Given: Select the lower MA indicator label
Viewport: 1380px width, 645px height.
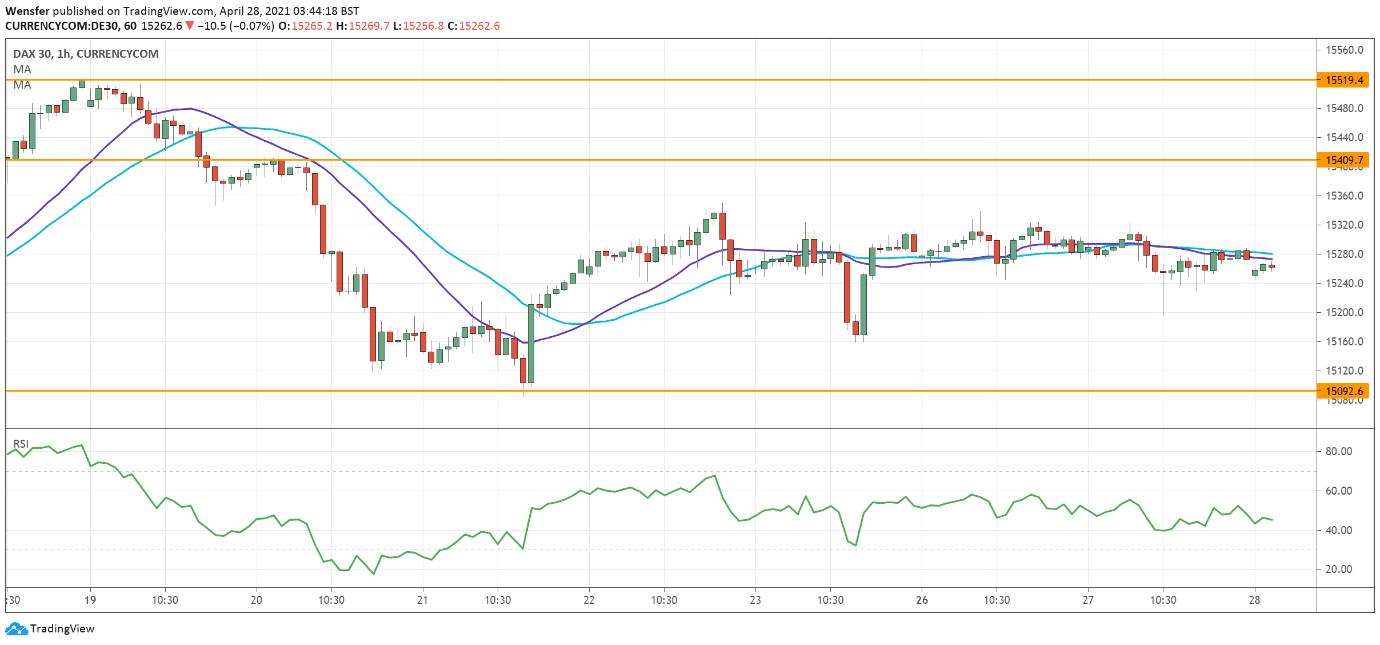Looking at the screenshot, I should point(22,85).
